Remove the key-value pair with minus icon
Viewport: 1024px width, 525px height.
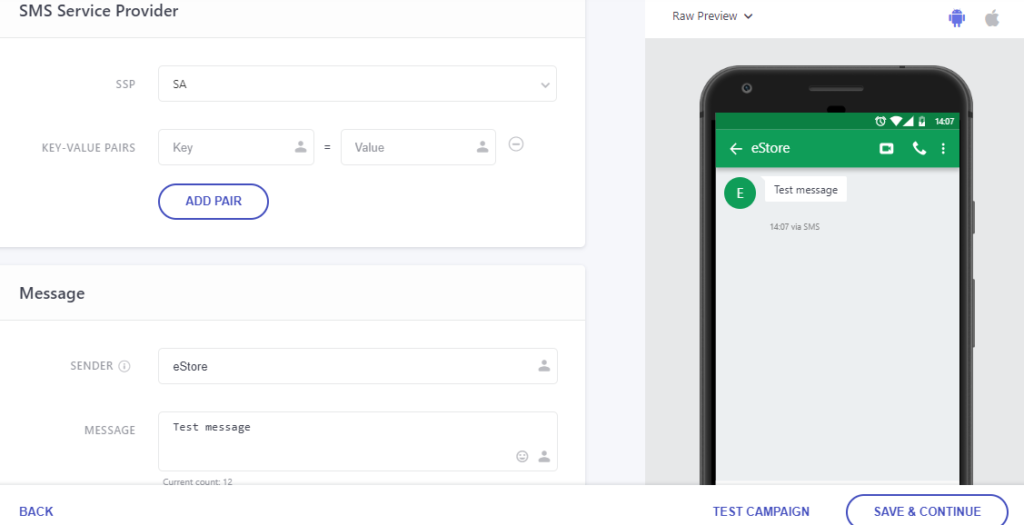pos(516,144)
